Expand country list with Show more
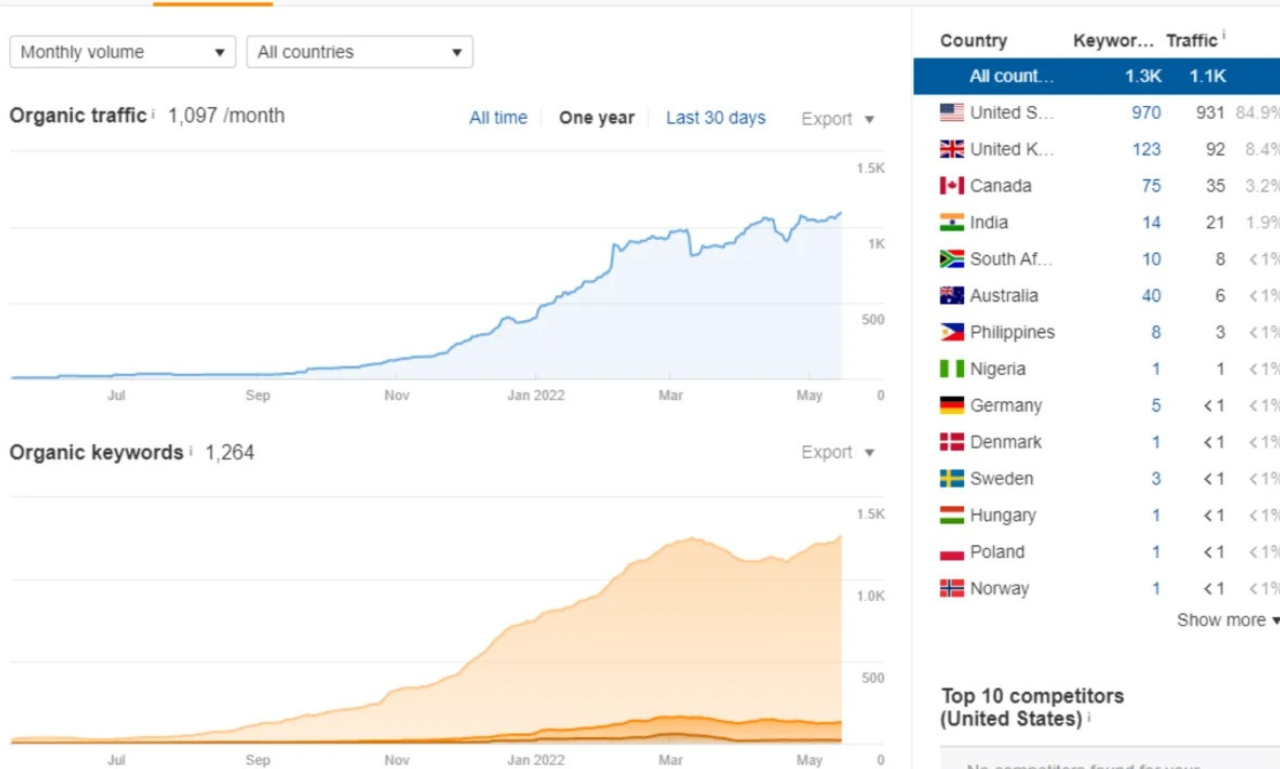The height and width of the screenshot is (769, 1280). click(x=1227, y=620)
